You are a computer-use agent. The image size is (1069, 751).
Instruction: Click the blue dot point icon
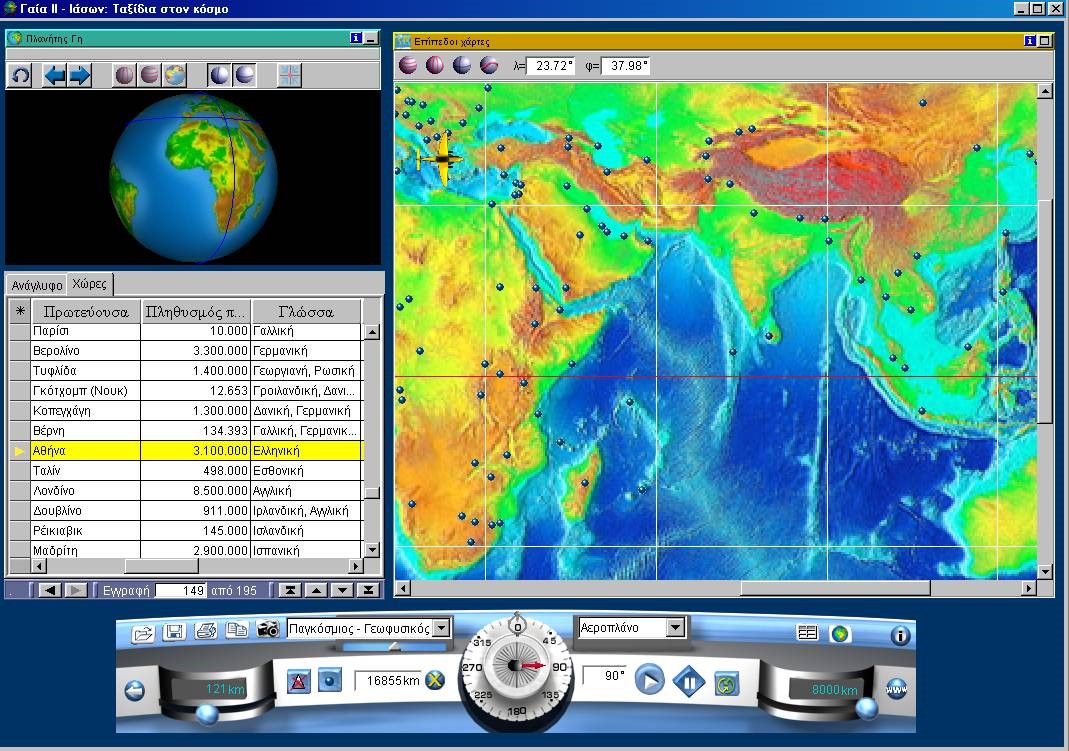pyautogui.click(x=329, y=679)
